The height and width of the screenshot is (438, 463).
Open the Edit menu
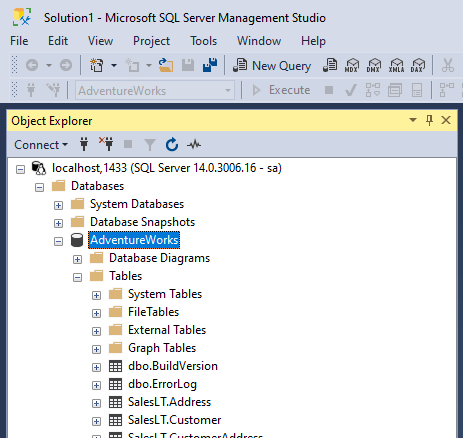pyautogui.click(x=58, y=41)
